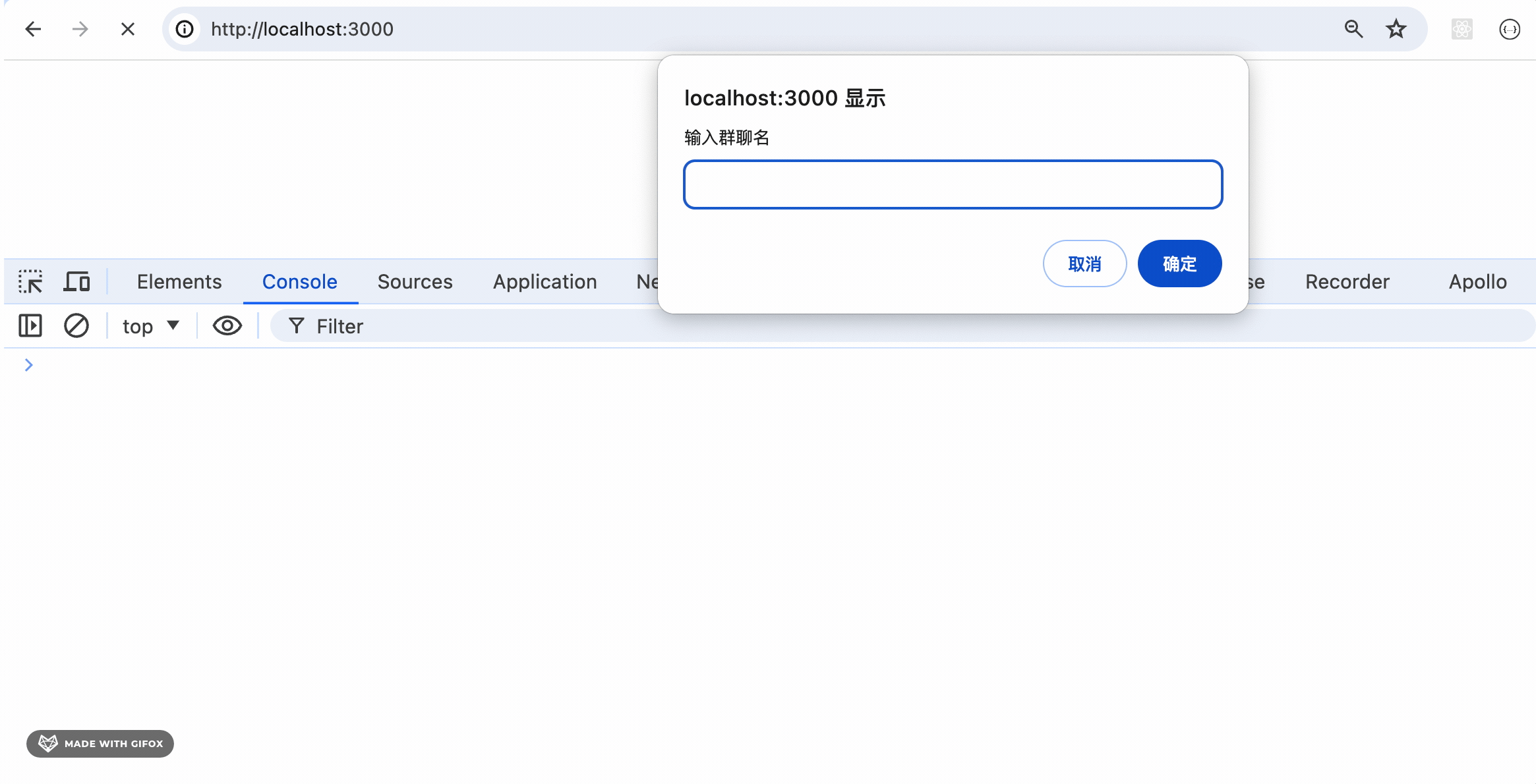Stop page loading with X button

pyautogui.click(x=128, y=29)
